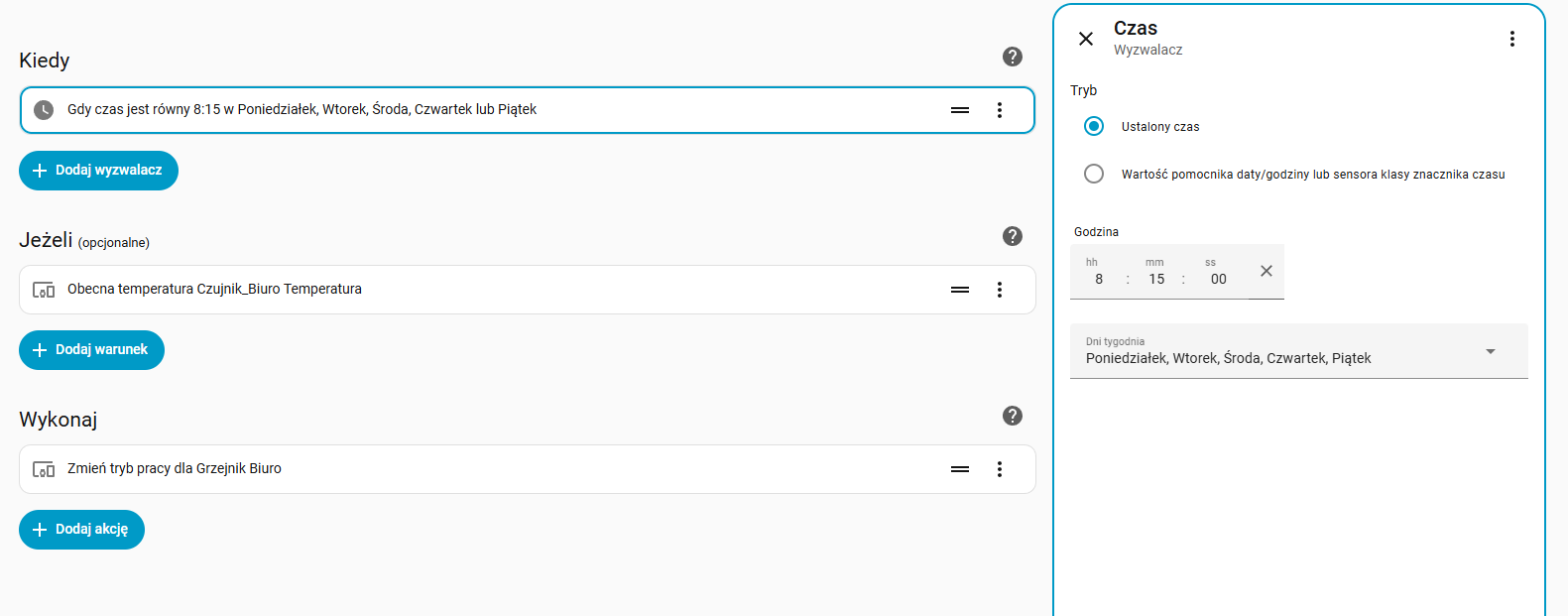
Task: Open the Czas panel overflow menu
Action: (x=1511, y=39)
